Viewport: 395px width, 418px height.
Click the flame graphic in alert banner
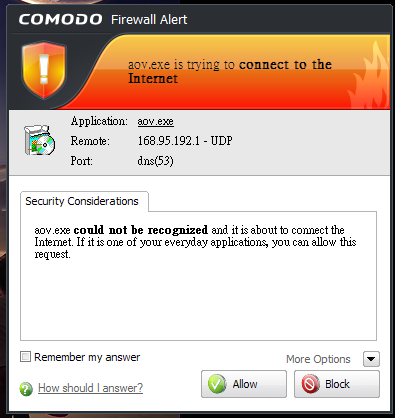(x=369, y=76)
